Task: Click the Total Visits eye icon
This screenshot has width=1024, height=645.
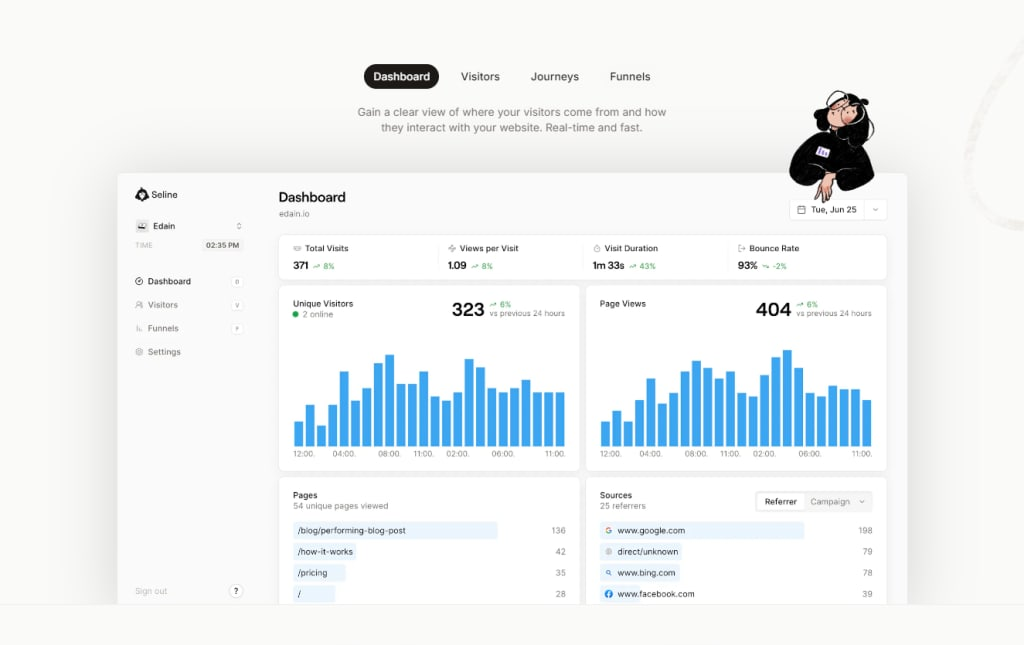Action: pyautogui.click(x=297, y=249)
